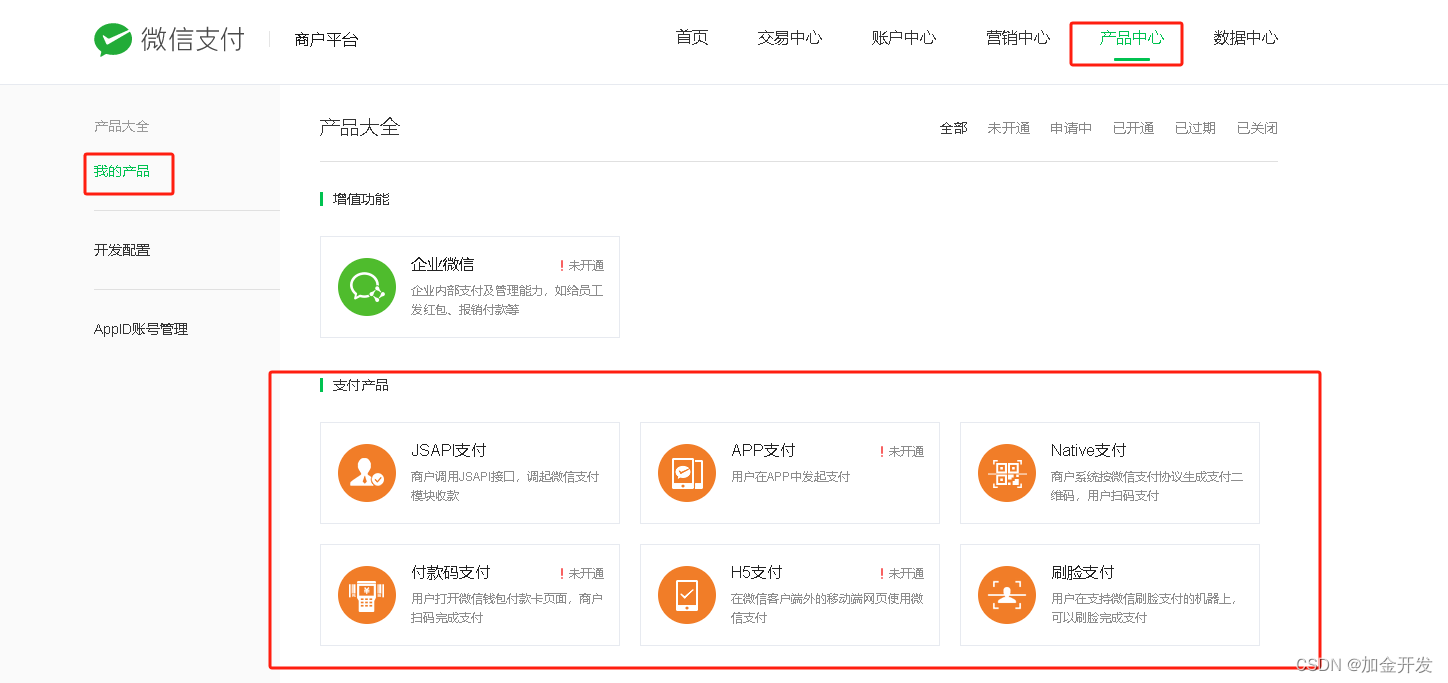1448x683 pixels.
Task: Click the 产品大全 sidebar heading
Action: 121,126
